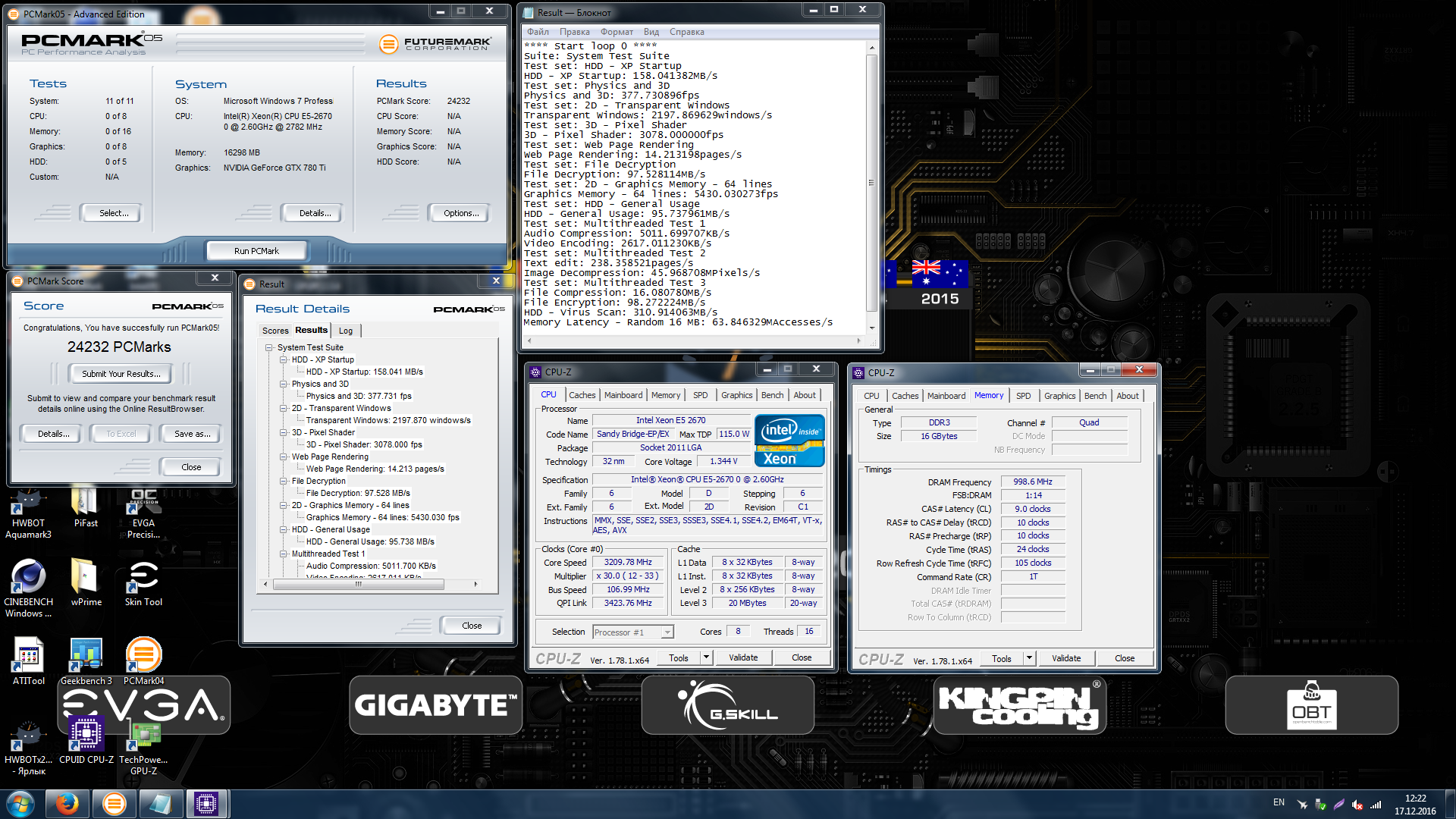Launch PCMark04 desktop shortcut
Viewport: 1456px width, 819px height.
(143, 661)
